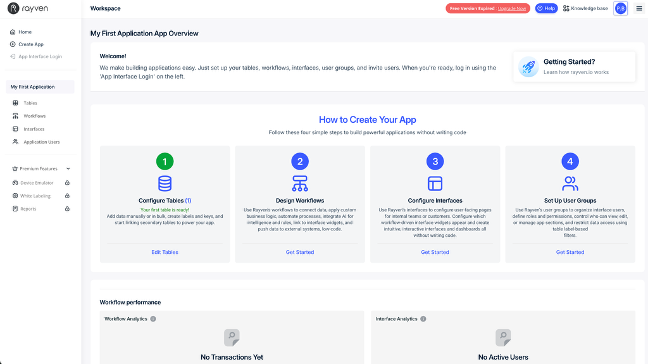Open Device Emulator premium feature
This screenshot has height=364, width=648.
(x=37, y=183)
